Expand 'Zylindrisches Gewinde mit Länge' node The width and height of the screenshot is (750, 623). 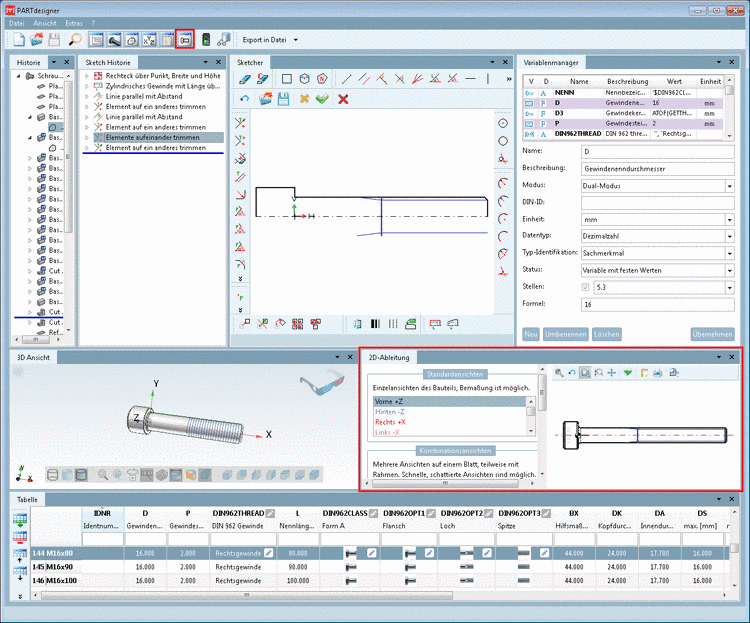(x=87, y=86)
